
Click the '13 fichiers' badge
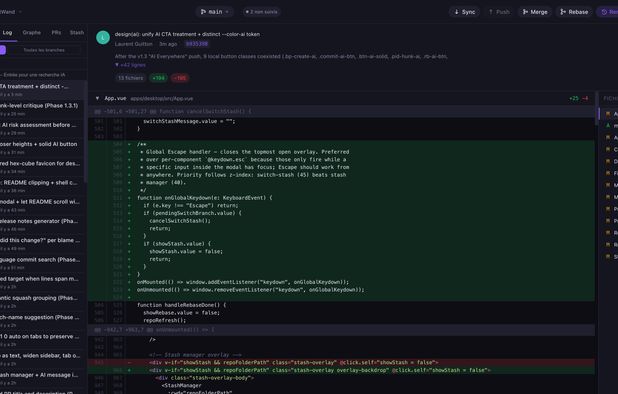[x=130, y=78]
